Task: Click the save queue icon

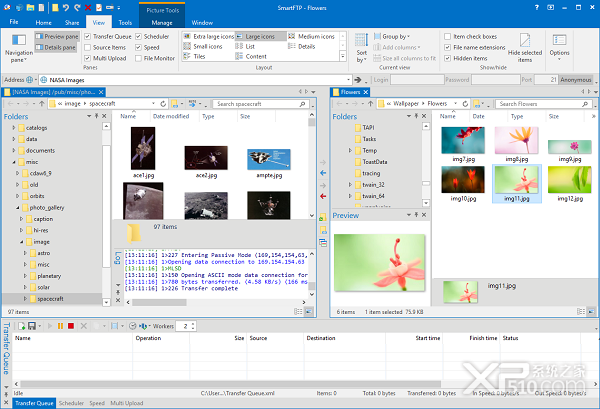Action: [x=32, y=326]
